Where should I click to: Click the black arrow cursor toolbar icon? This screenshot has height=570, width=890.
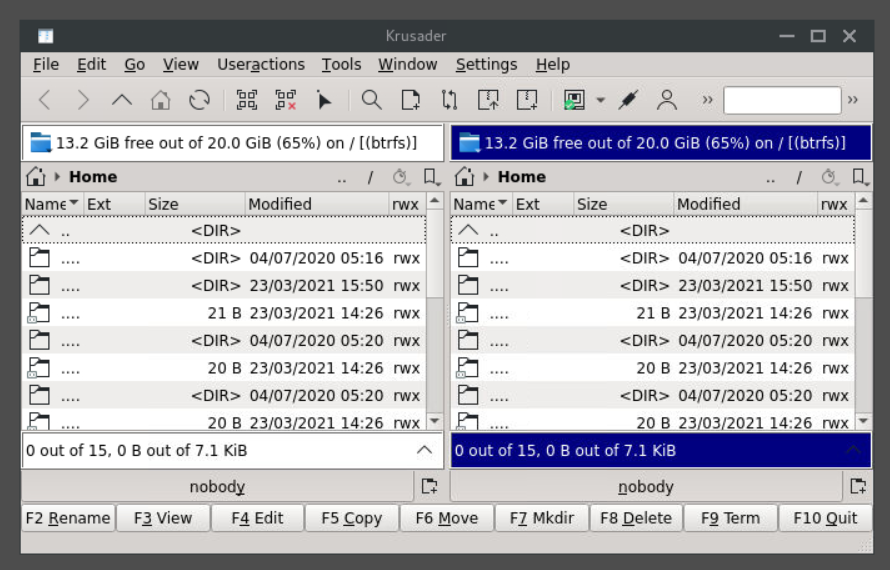click(324, 100)
